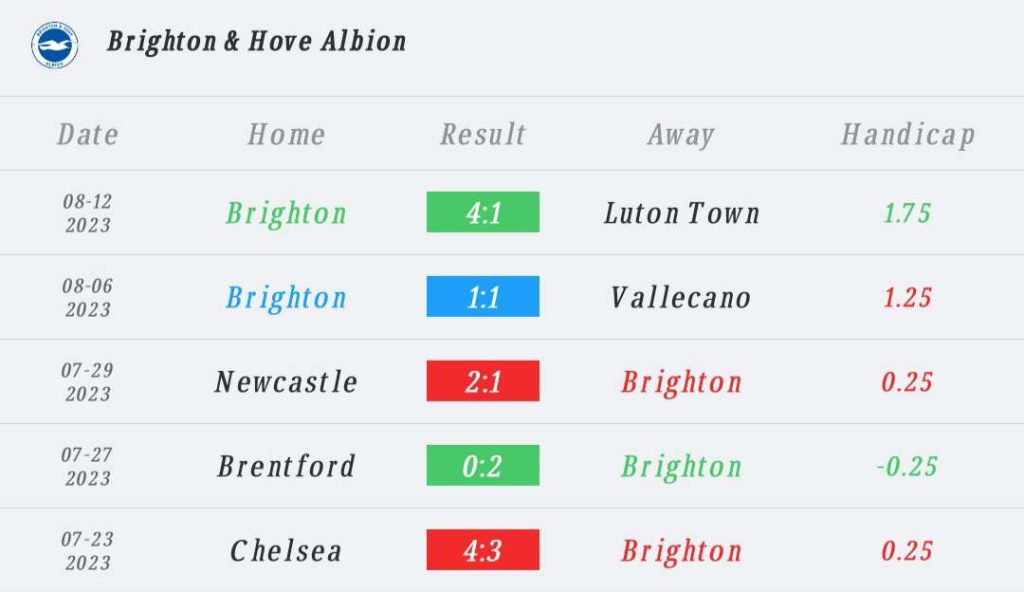Open the red 4:3 result badge
Image resolution: width=1024 pixels, height=592 pixels.
point(483,549)
